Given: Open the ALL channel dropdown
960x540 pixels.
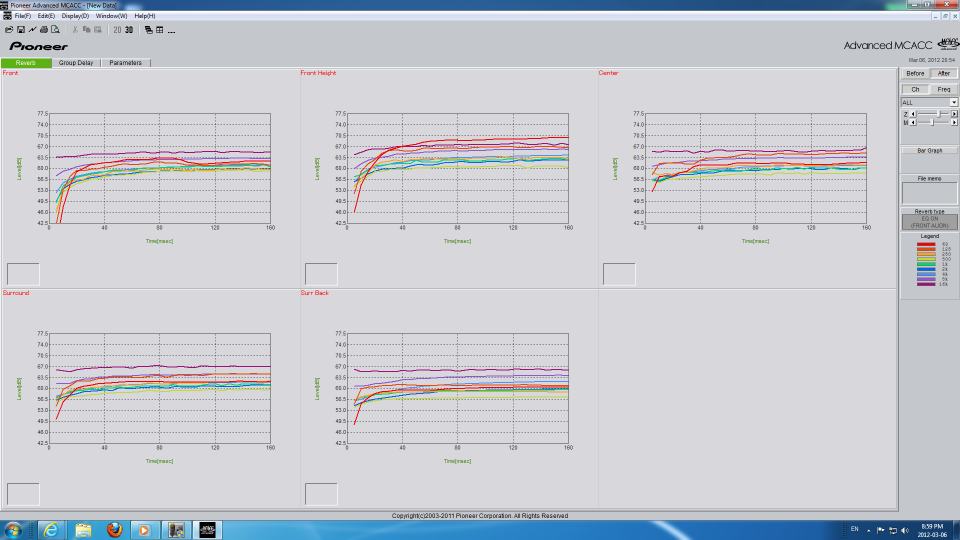Looking at the screenshot, I should (x=954, y=102).
